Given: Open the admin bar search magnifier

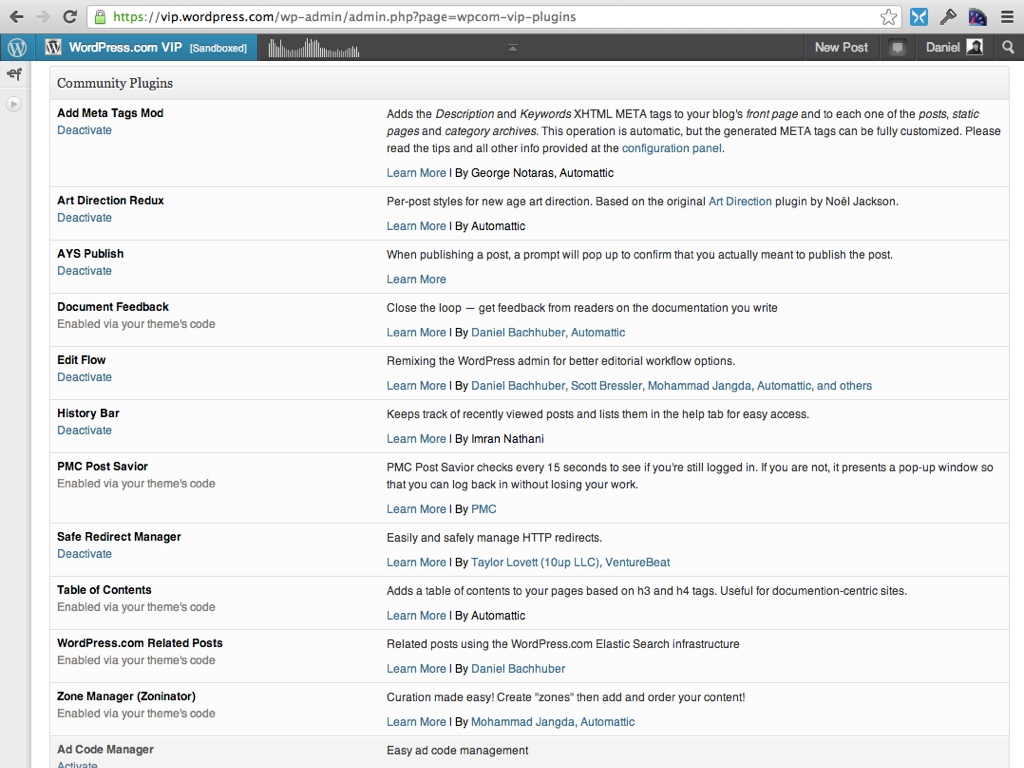Looking at the screenshot, I should coord(1008,47).
